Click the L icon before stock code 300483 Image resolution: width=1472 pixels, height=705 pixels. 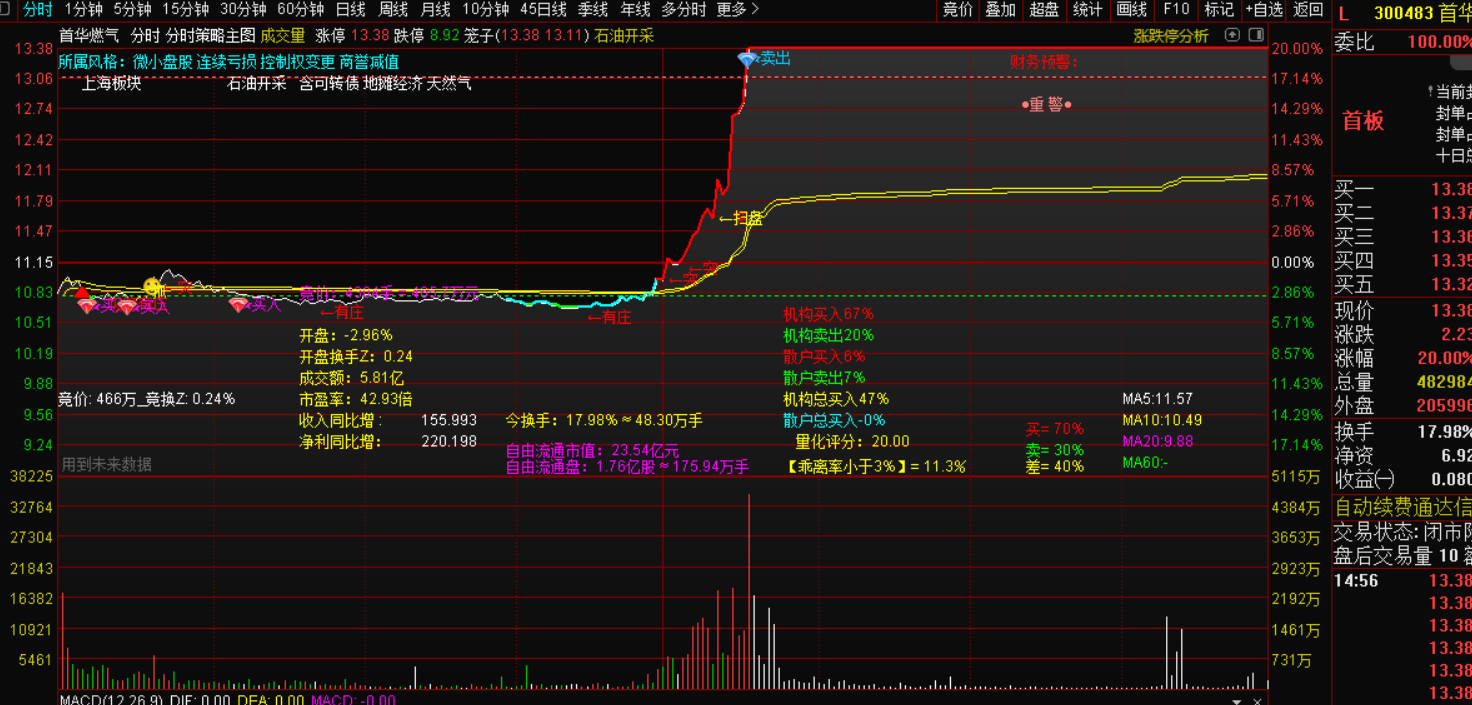coord(1344,14)
